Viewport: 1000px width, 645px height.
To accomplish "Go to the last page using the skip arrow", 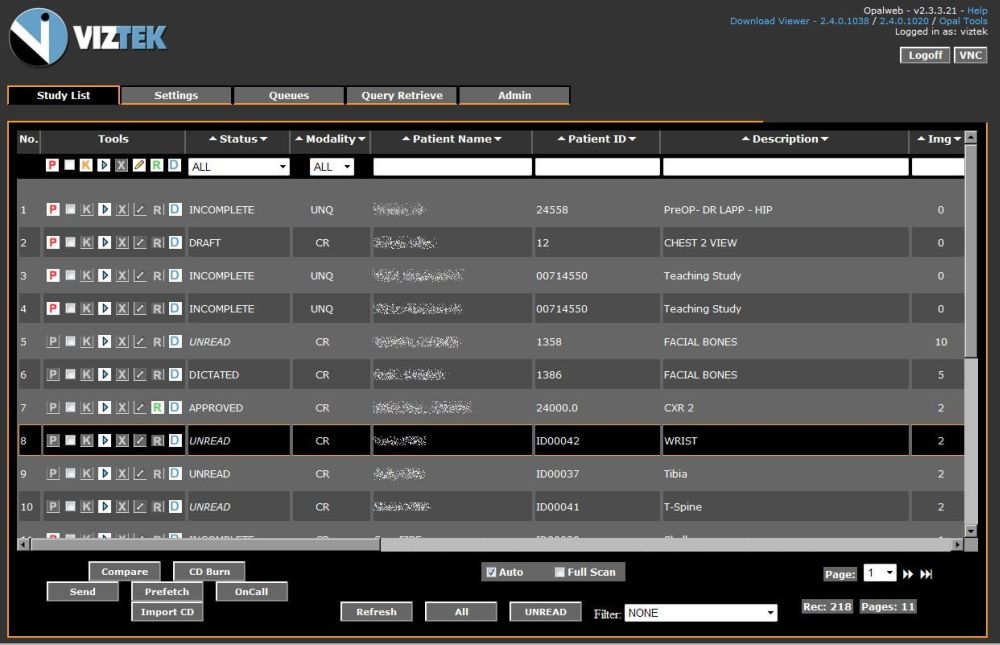I will [x=926, y=574].
